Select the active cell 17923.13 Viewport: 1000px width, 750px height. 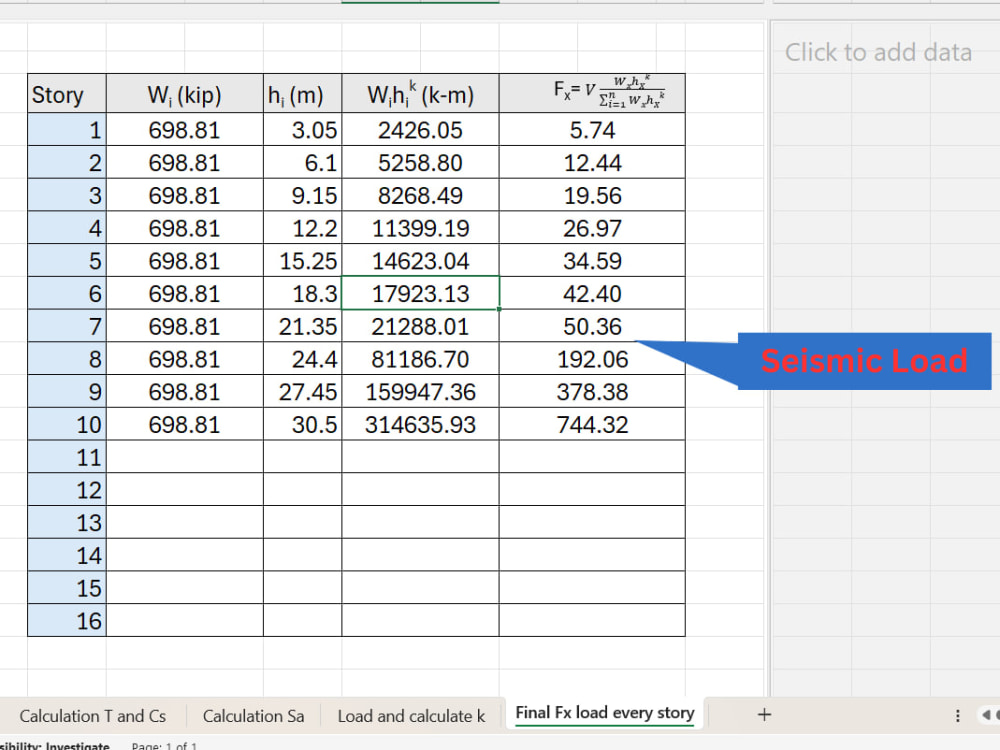pyautogui.click(x=420, y=293)
